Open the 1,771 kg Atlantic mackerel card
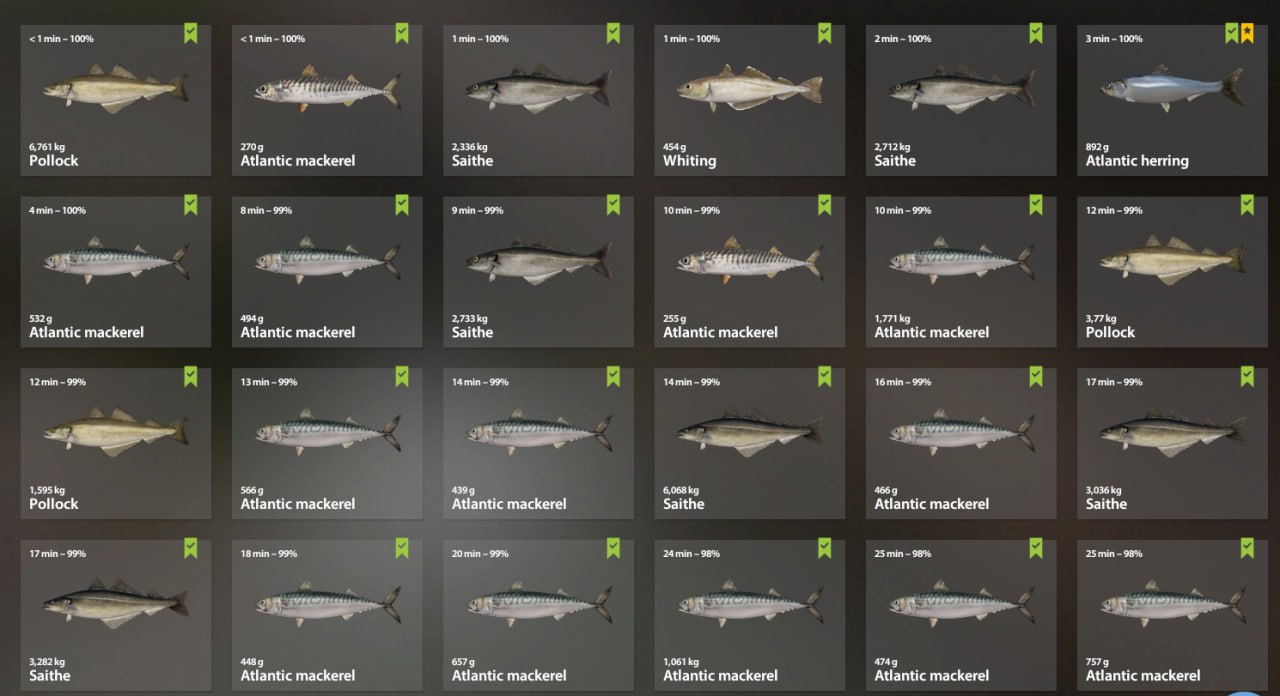1280x696 pixels. 961,272
